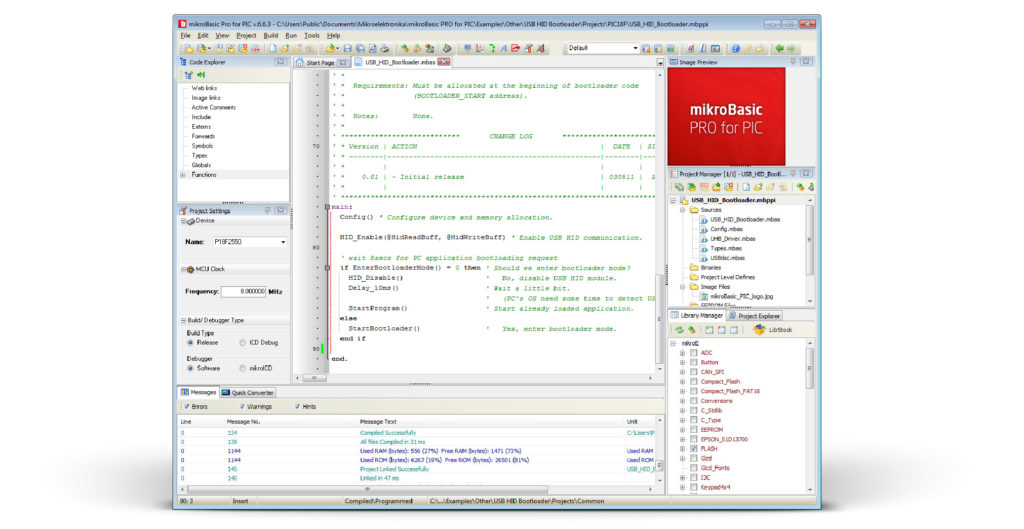Expand the Functions node in Code Explorer
Image resolution: width=1024 pixels, height=529 pixels.
tap(183, 175)
